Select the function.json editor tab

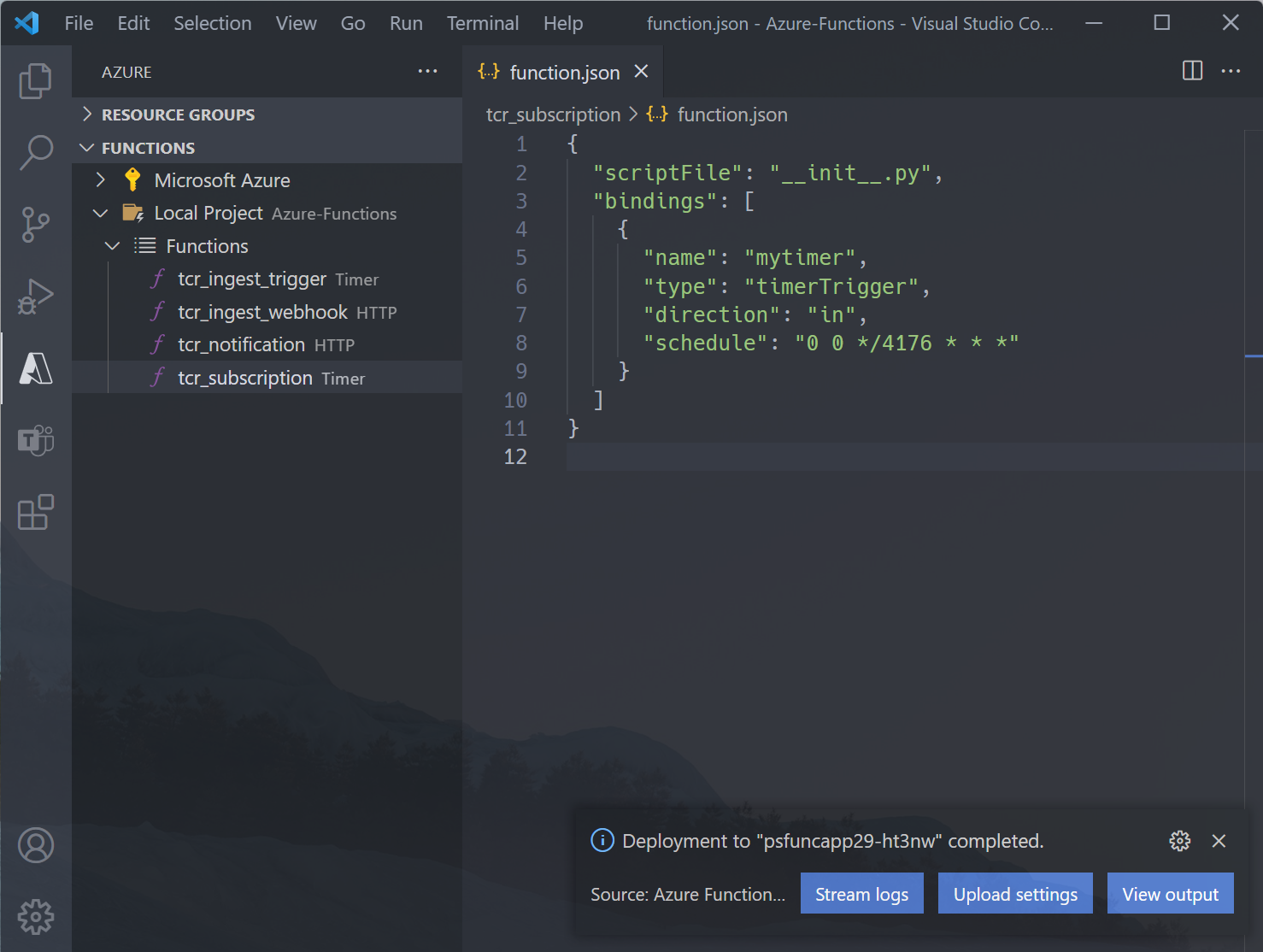click(562, 72)
